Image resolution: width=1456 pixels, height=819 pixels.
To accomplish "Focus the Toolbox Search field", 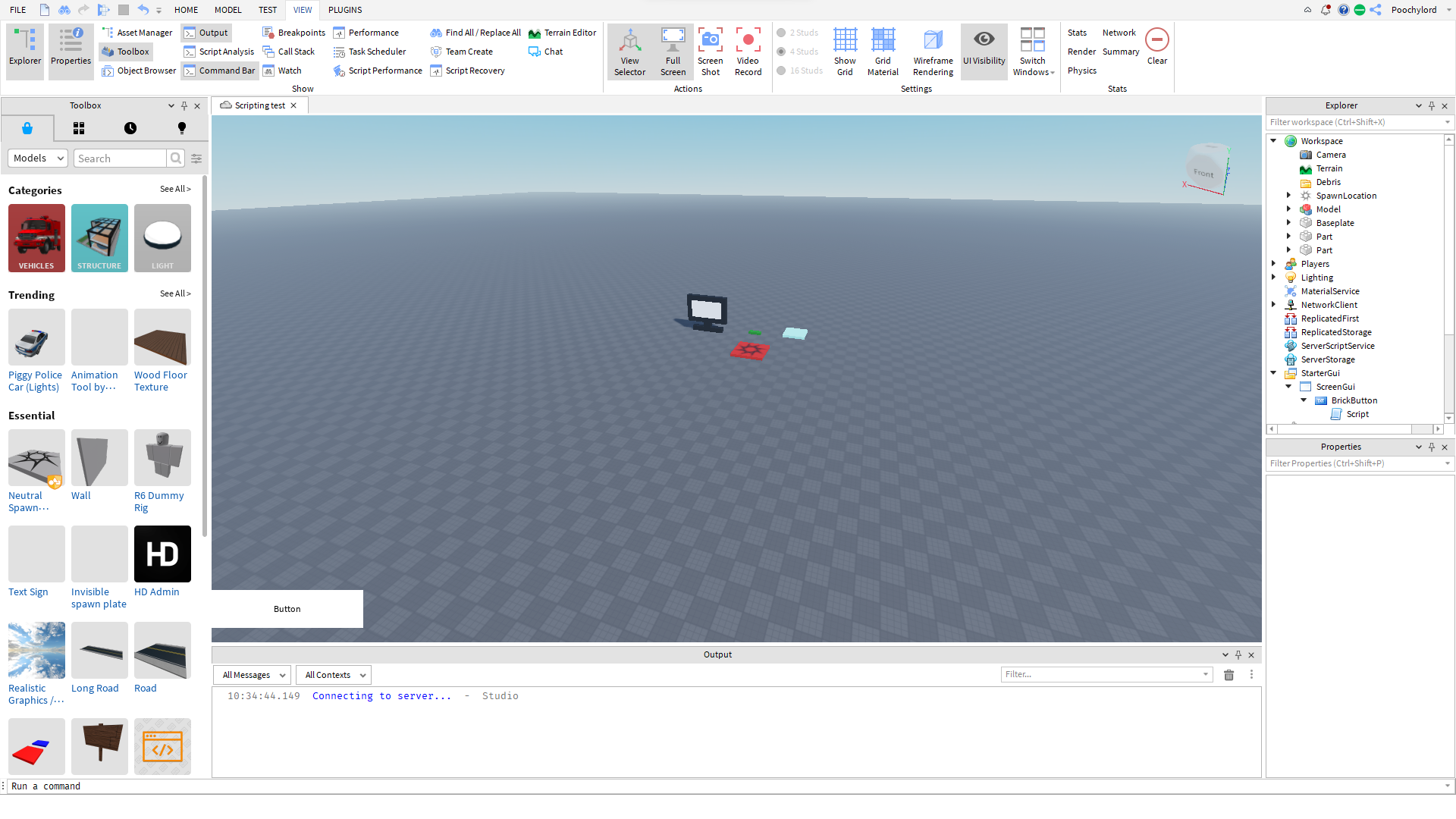I will 120,158.
